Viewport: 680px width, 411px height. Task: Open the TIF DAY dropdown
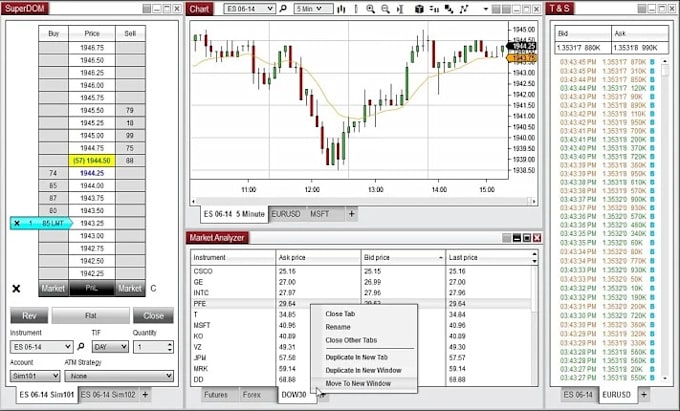(x=111, y=347)
